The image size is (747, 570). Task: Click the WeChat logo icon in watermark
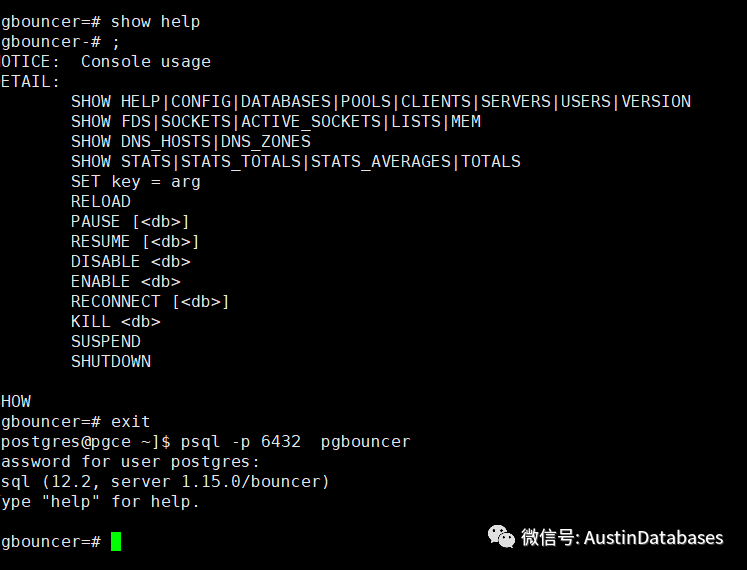[502, 537]
